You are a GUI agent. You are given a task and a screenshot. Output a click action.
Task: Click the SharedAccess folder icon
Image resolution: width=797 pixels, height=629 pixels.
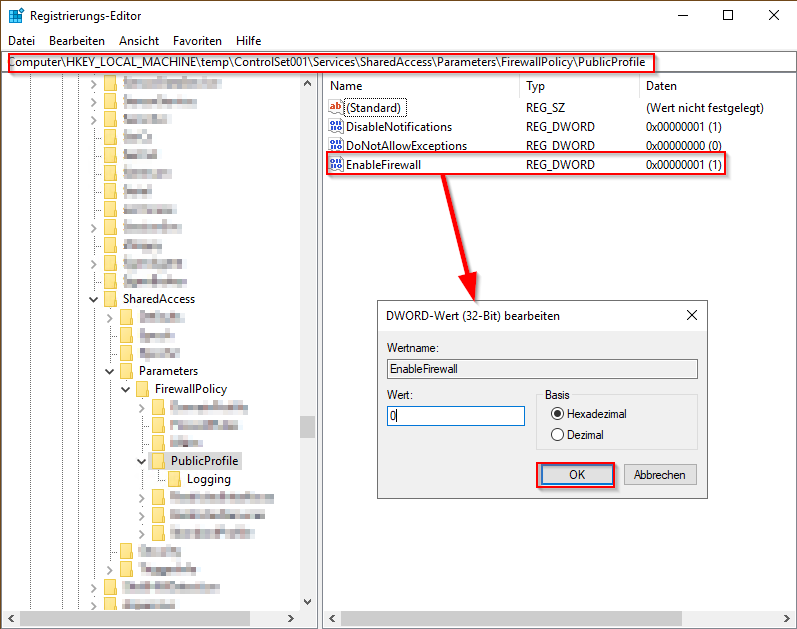tap(110, 299)
